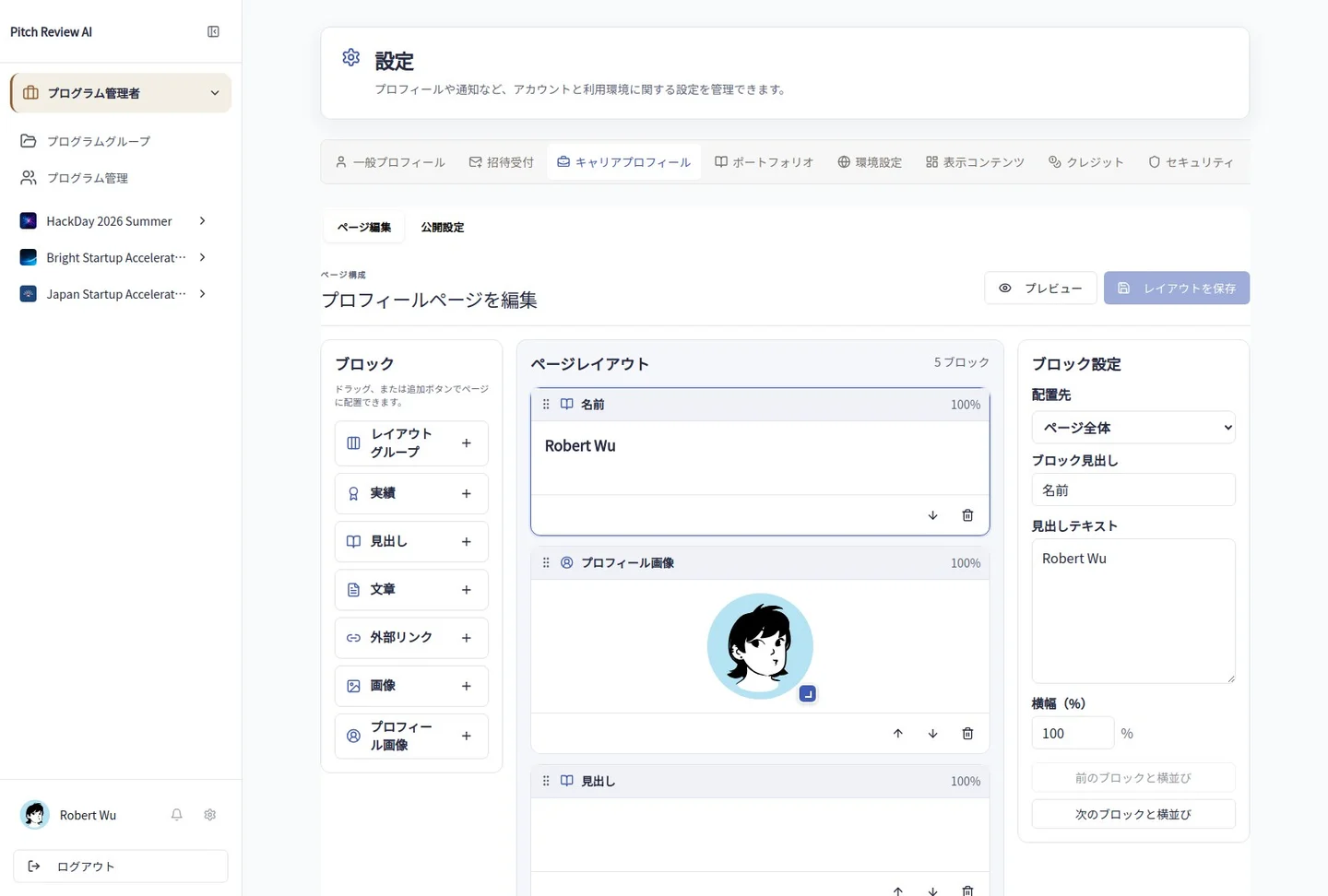Add a 文章 block with plus icon
The width and height of the screenshot is (1328, 896).
point(466,590)
